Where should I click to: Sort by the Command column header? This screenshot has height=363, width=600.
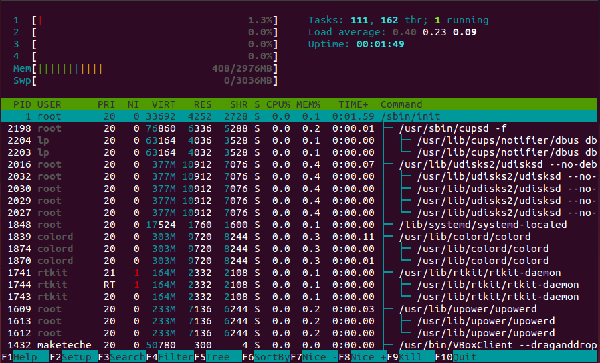(401, 104)
